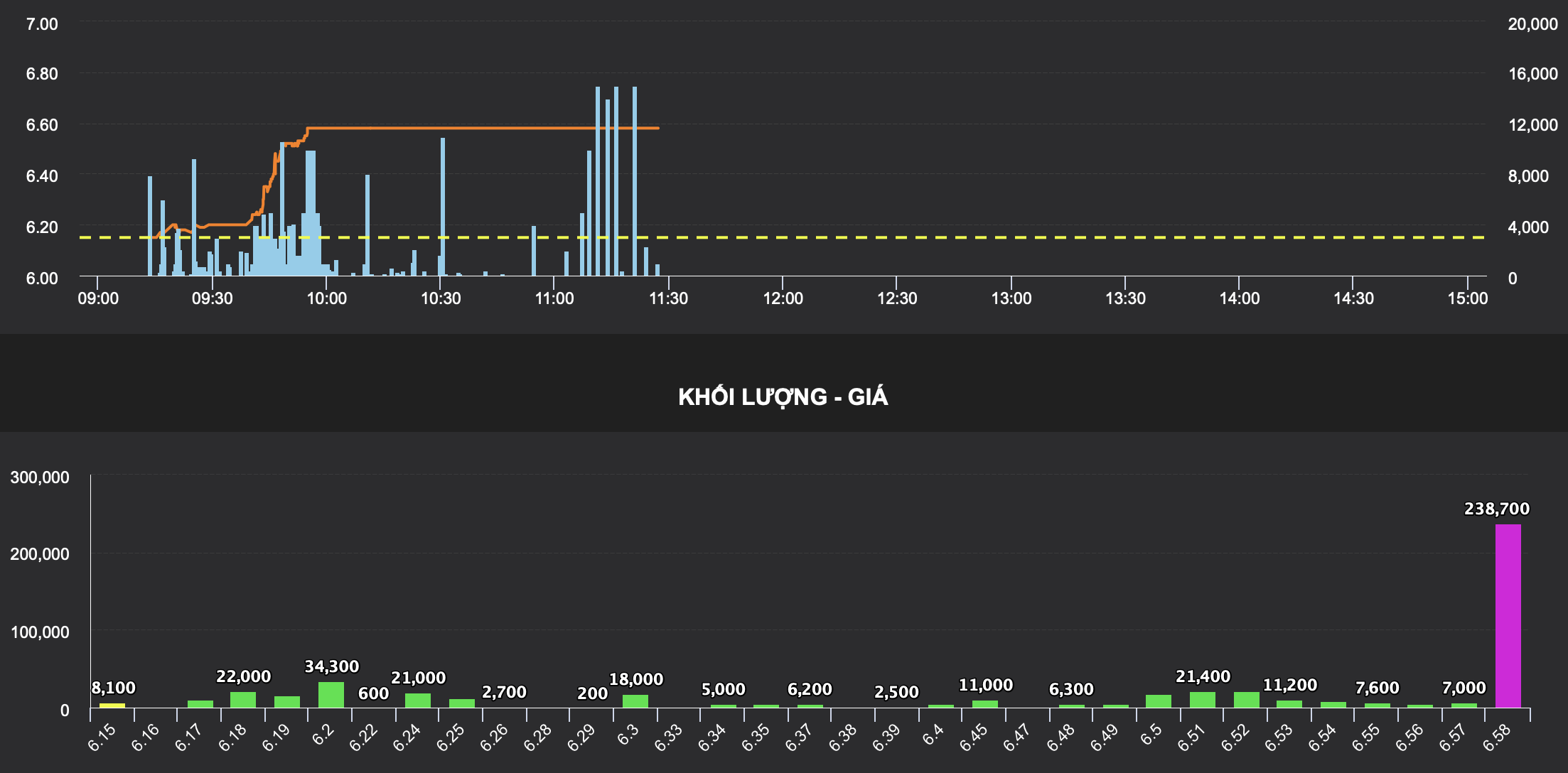Click the 300,000 volume axis label
This screenshot has height=773, width=1568.
point(40,477)
